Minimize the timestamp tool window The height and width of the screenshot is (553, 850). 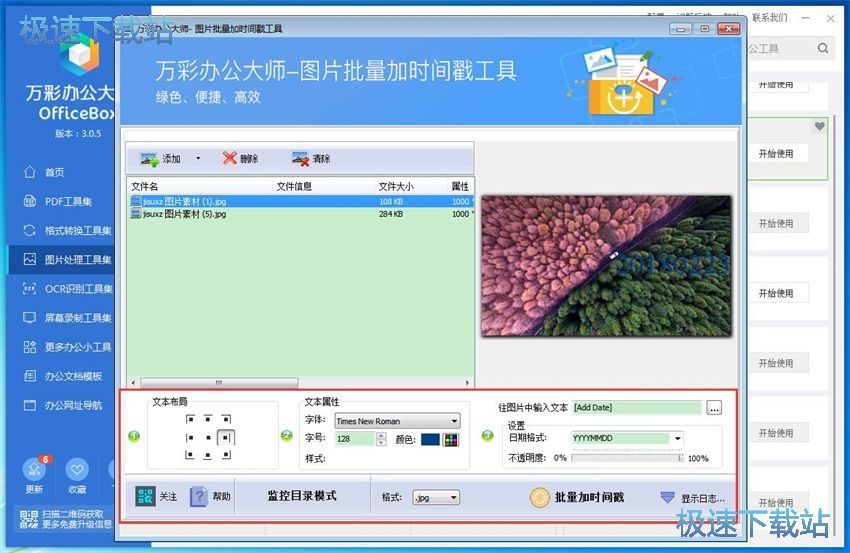pos(680,29)
